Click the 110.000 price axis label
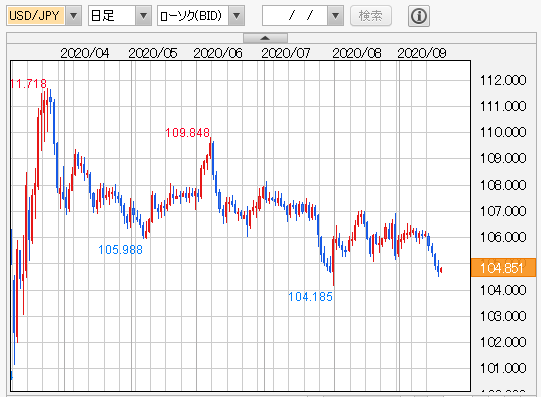The width and height of the screenshot is (541, 397). 503,132
